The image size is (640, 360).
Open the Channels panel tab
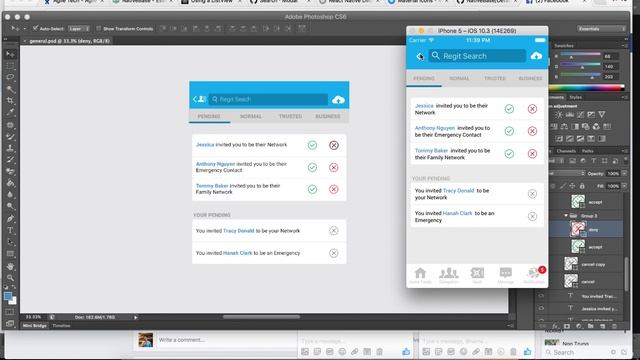(x=566, y=151)
